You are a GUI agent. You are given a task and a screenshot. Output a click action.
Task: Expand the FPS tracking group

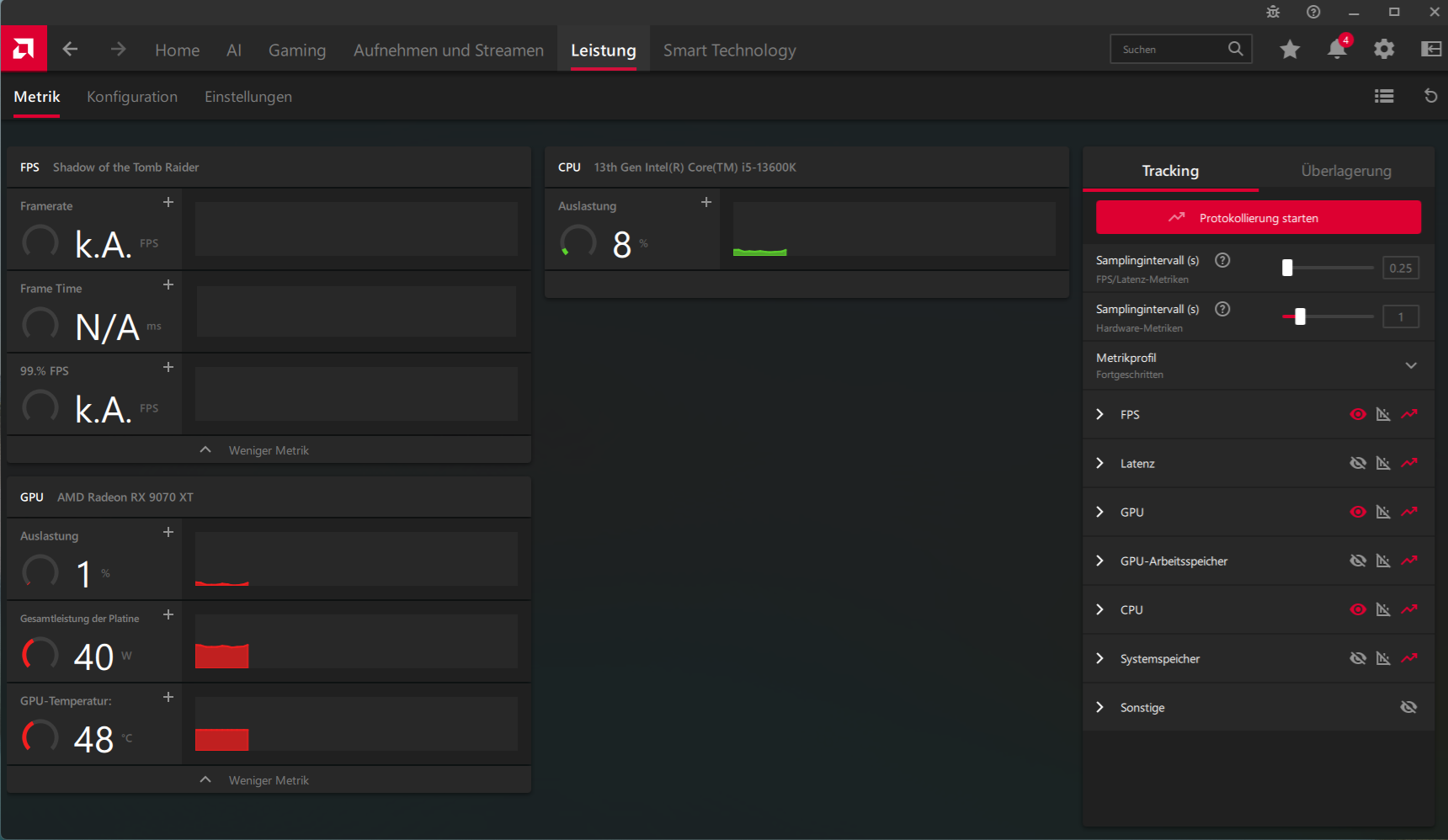click(1099, 414)
